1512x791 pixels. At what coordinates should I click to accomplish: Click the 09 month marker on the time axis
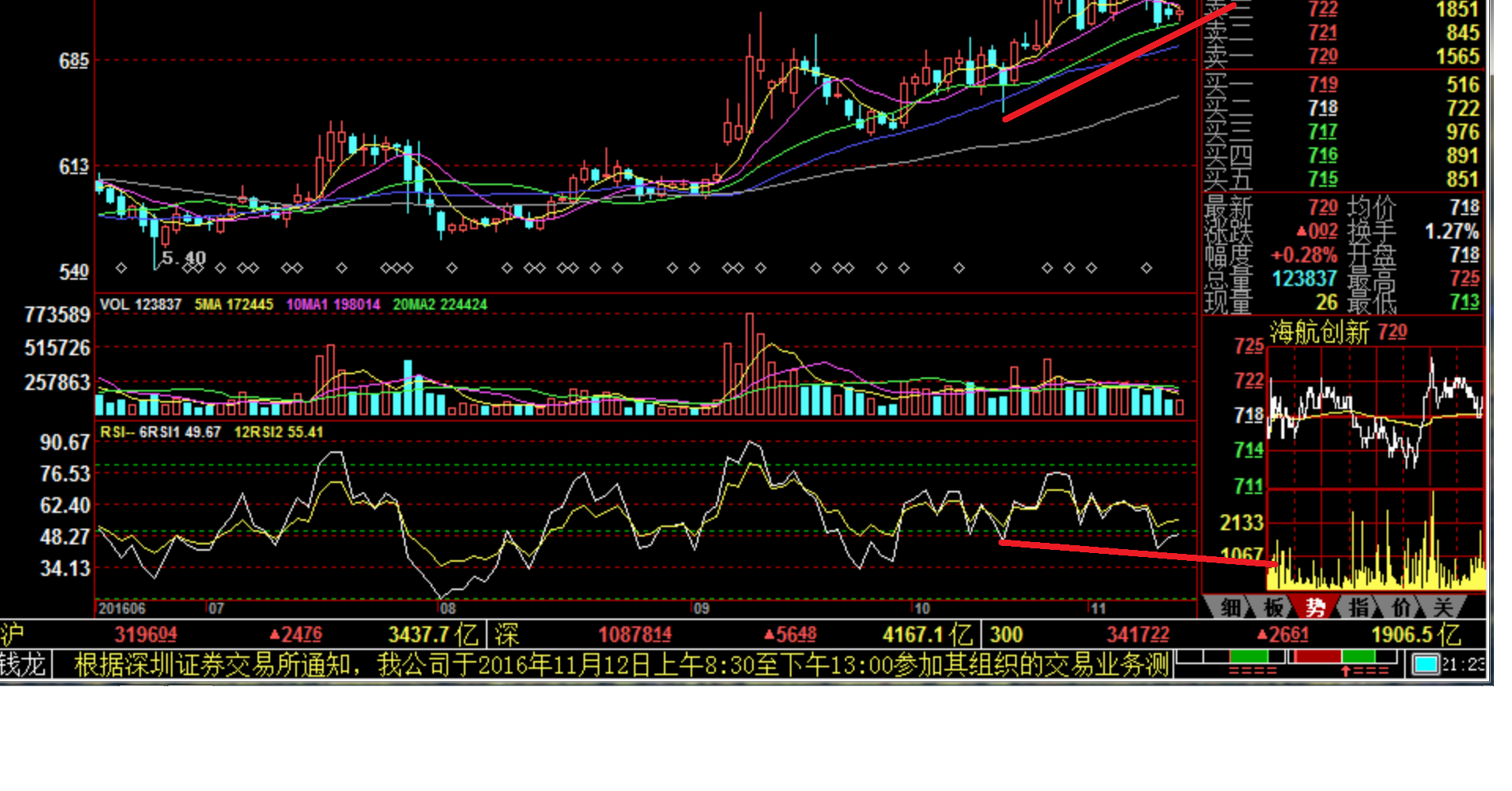click(x=701, y=608)
